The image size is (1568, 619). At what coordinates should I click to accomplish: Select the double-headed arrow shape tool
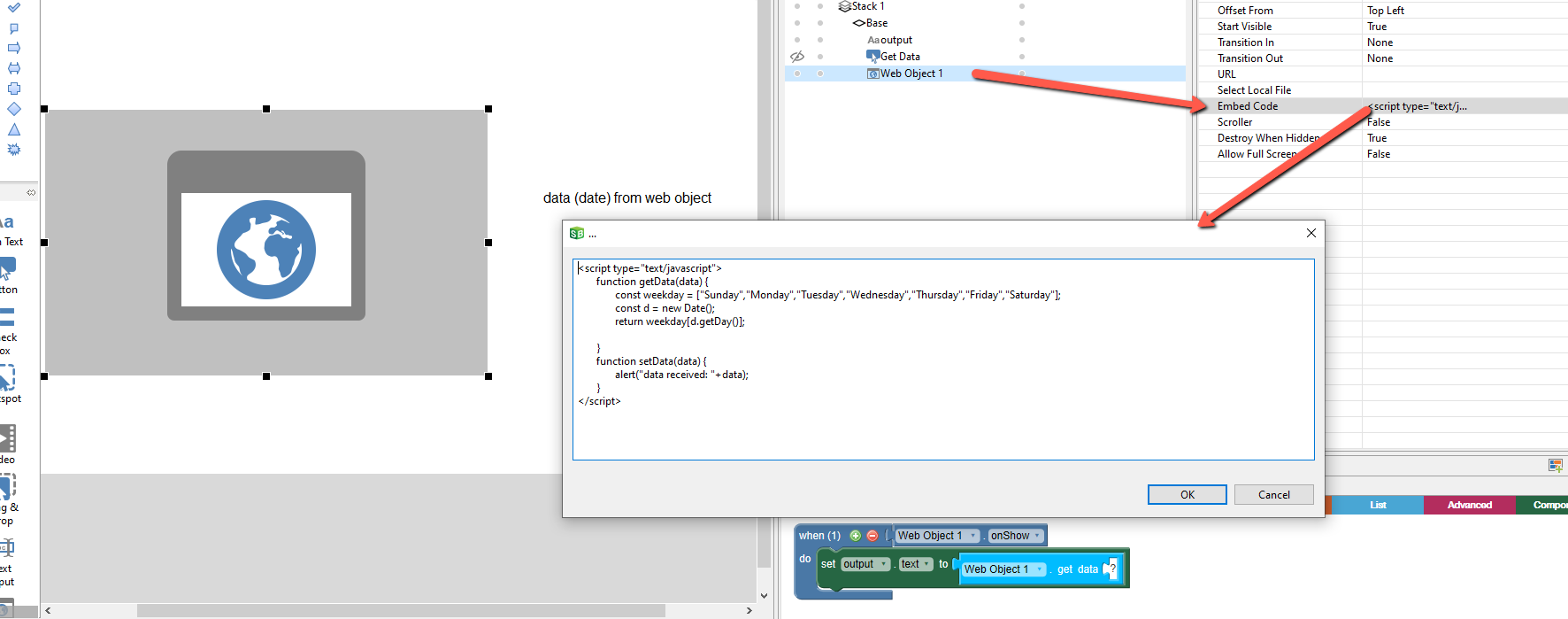click(x=14, y=68)
